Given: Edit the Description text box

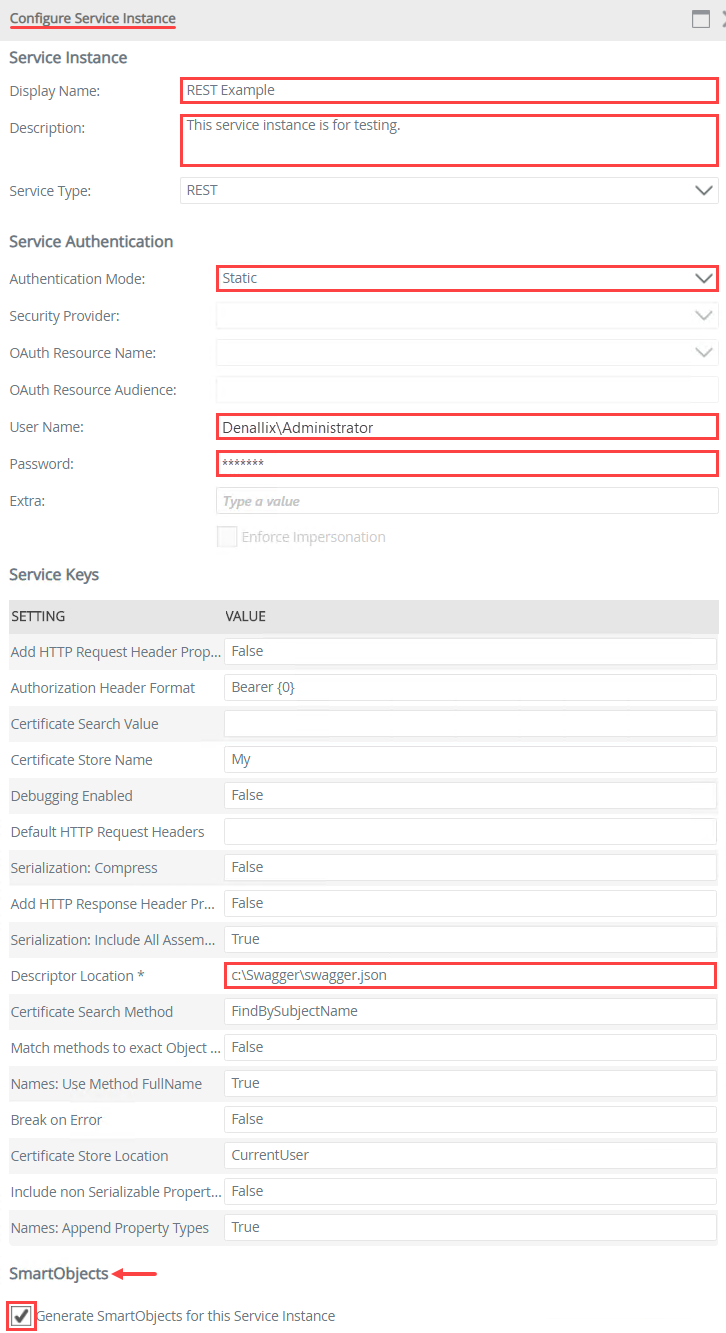Looking at the screenshot, I should click(448, 140).
